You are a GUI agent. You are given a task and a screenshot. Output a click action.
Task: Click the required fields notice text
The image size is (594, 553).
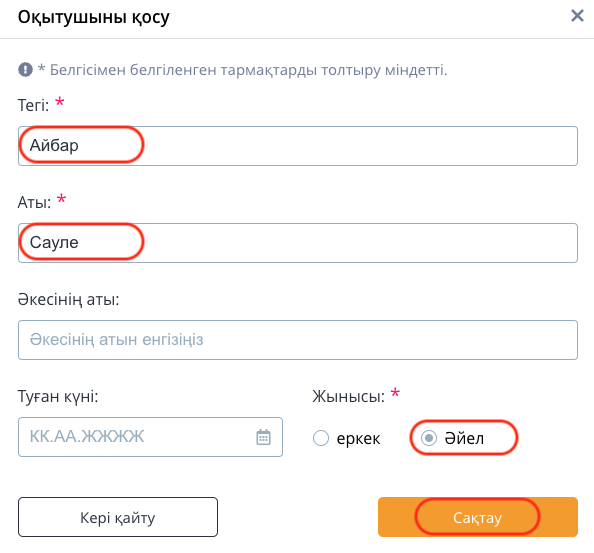coord(243,70)
